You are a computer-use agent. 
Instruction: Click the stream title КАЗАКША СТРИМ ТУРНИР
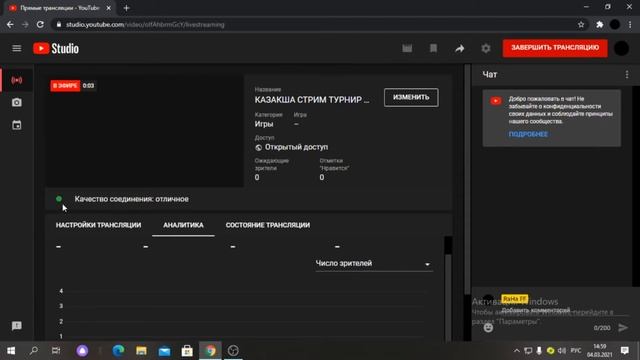pos(312,100)
